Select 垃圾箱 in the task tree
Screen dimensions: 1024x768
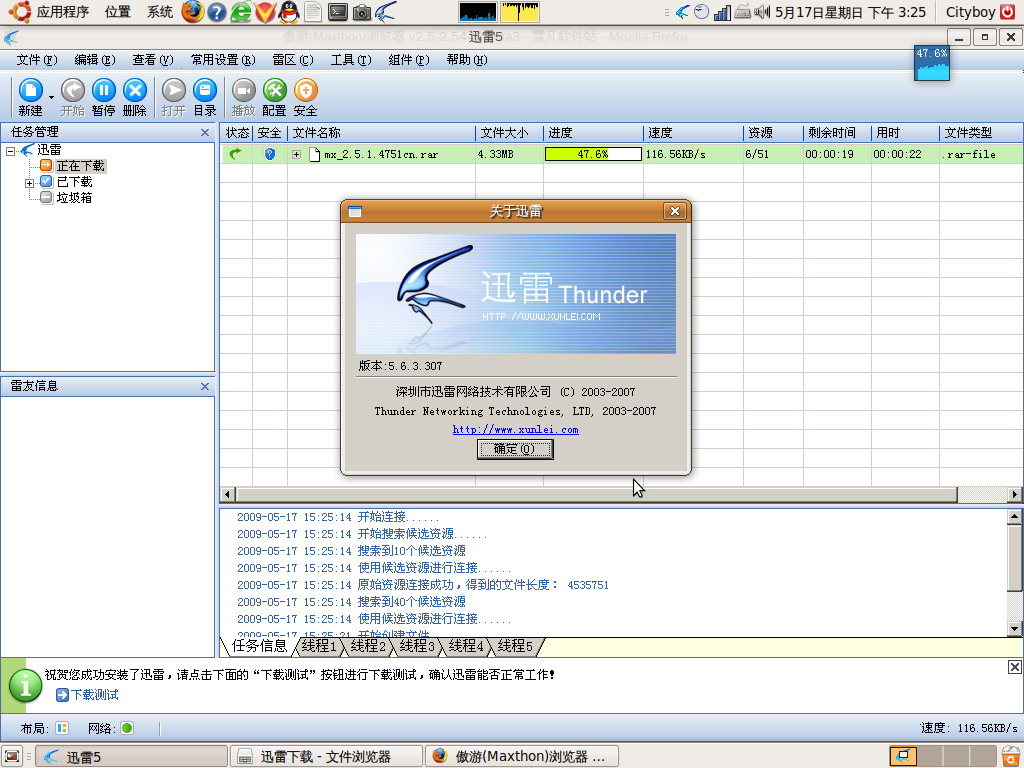[x=74, y=197]
